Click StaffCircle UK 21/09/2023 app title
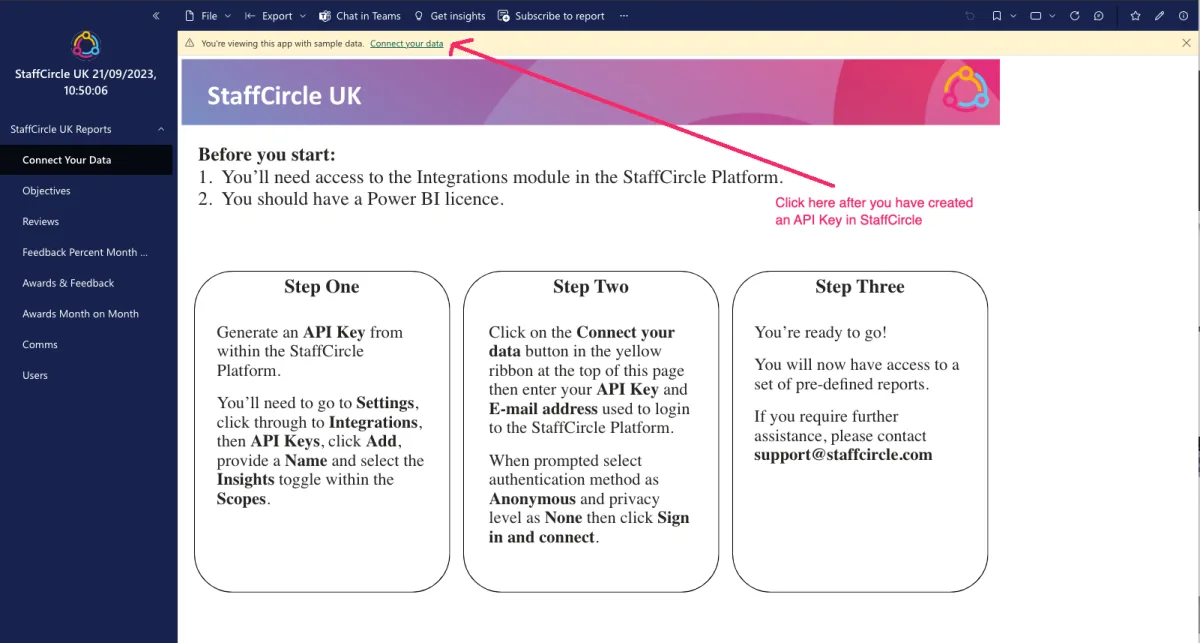The height and width of the screenshot is (643, 1200). tap(86, 82)
